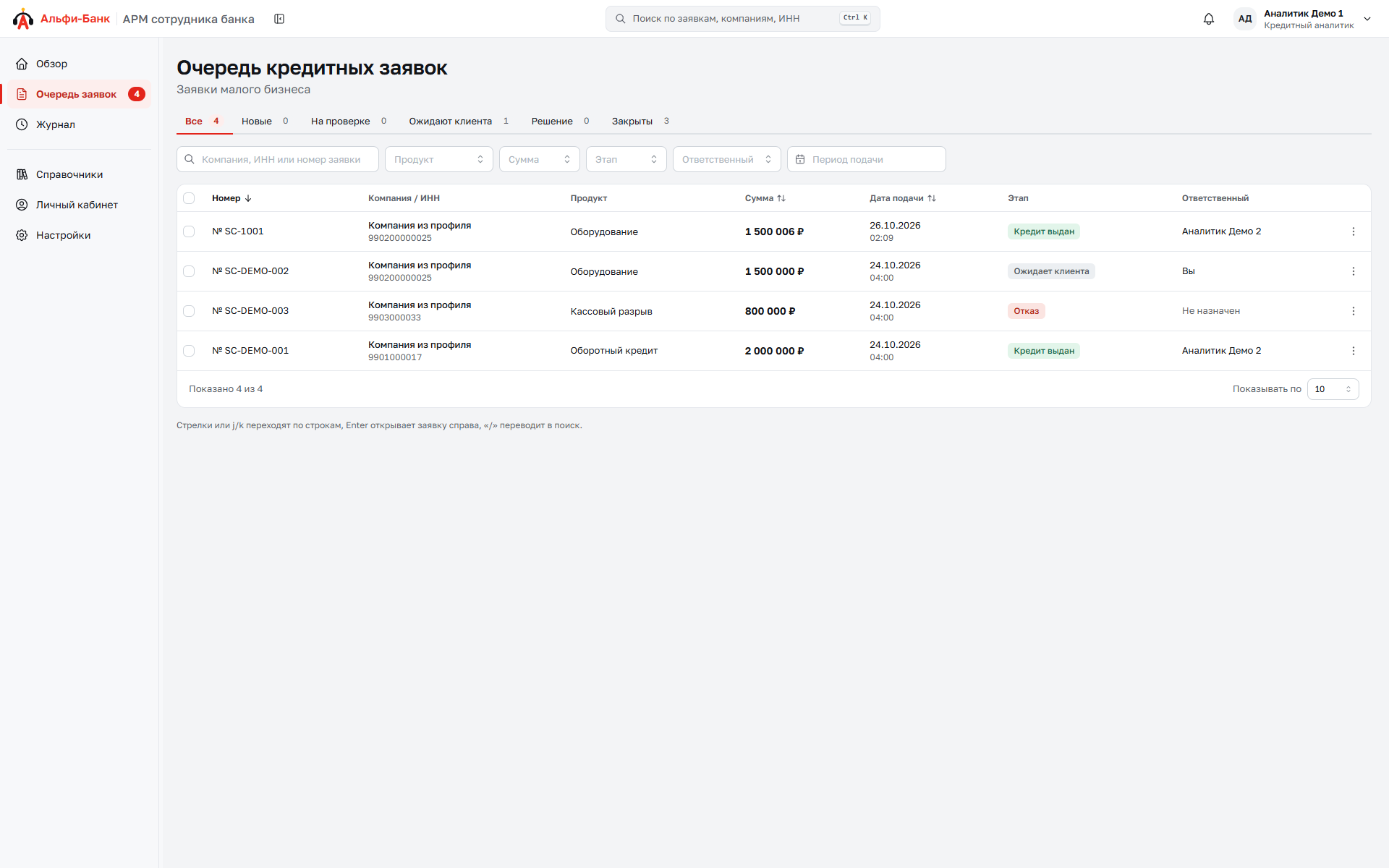Viewport: 1389px width, 868px height.
Task: Check the row SC-DEMO-001 checkbox
Action: pyautogui.click(x=189, y=351)
